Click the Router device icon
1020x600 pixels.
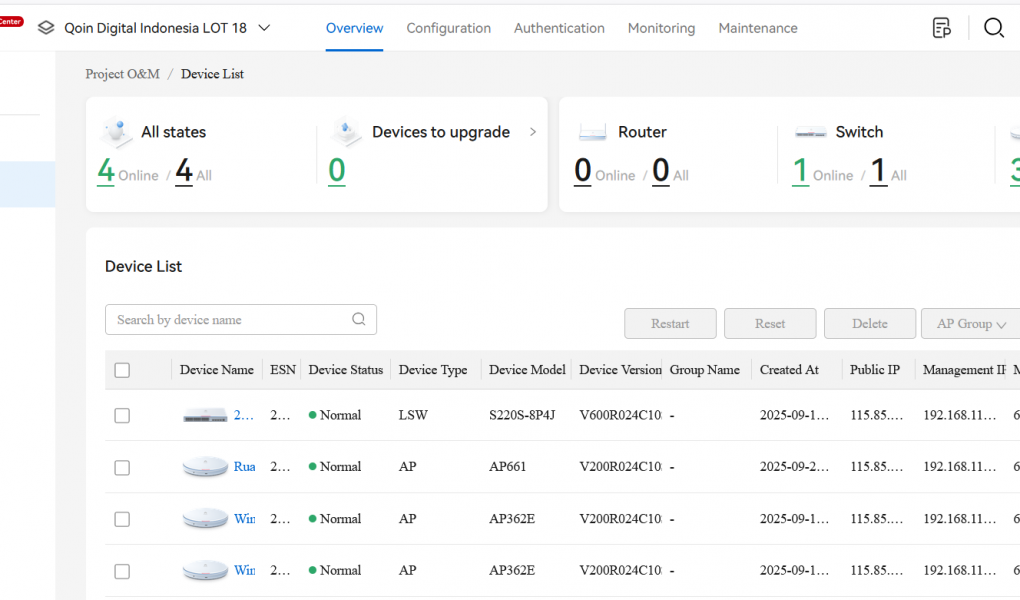[593, 132]
